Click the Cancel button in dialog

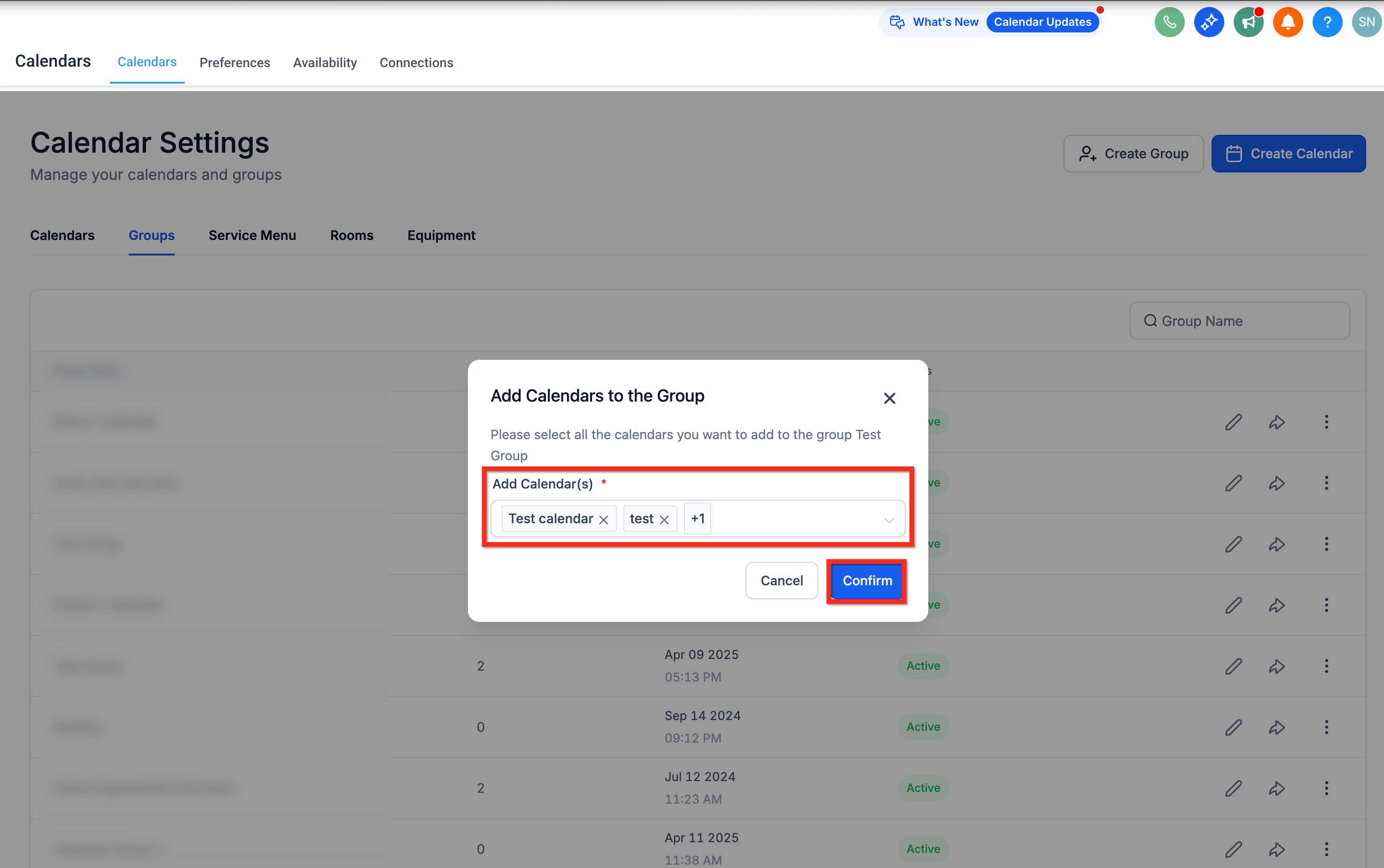(x=781, y=581)
